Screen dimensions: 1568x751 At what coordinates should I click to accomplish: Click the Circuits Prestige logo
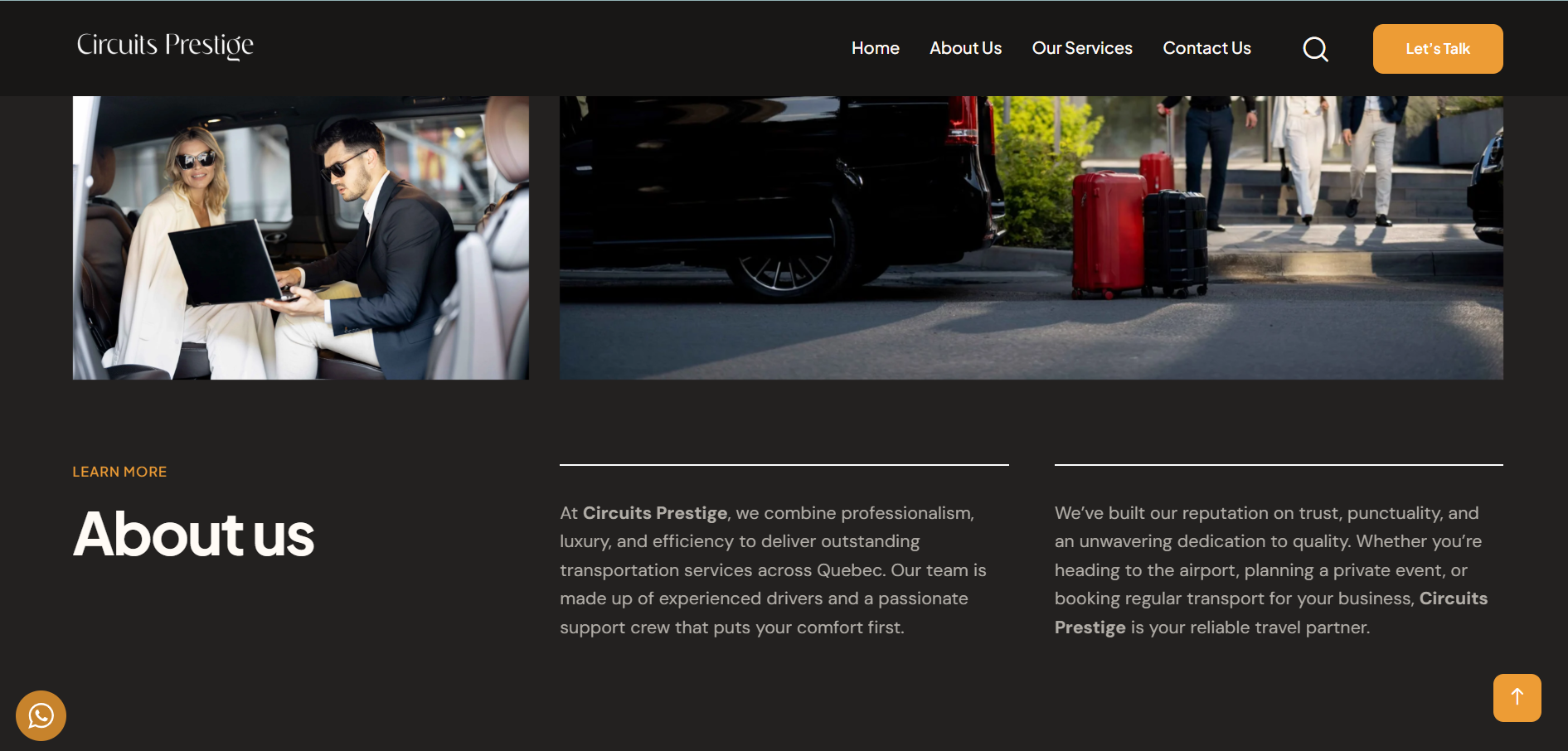click(x=165, y=46)
